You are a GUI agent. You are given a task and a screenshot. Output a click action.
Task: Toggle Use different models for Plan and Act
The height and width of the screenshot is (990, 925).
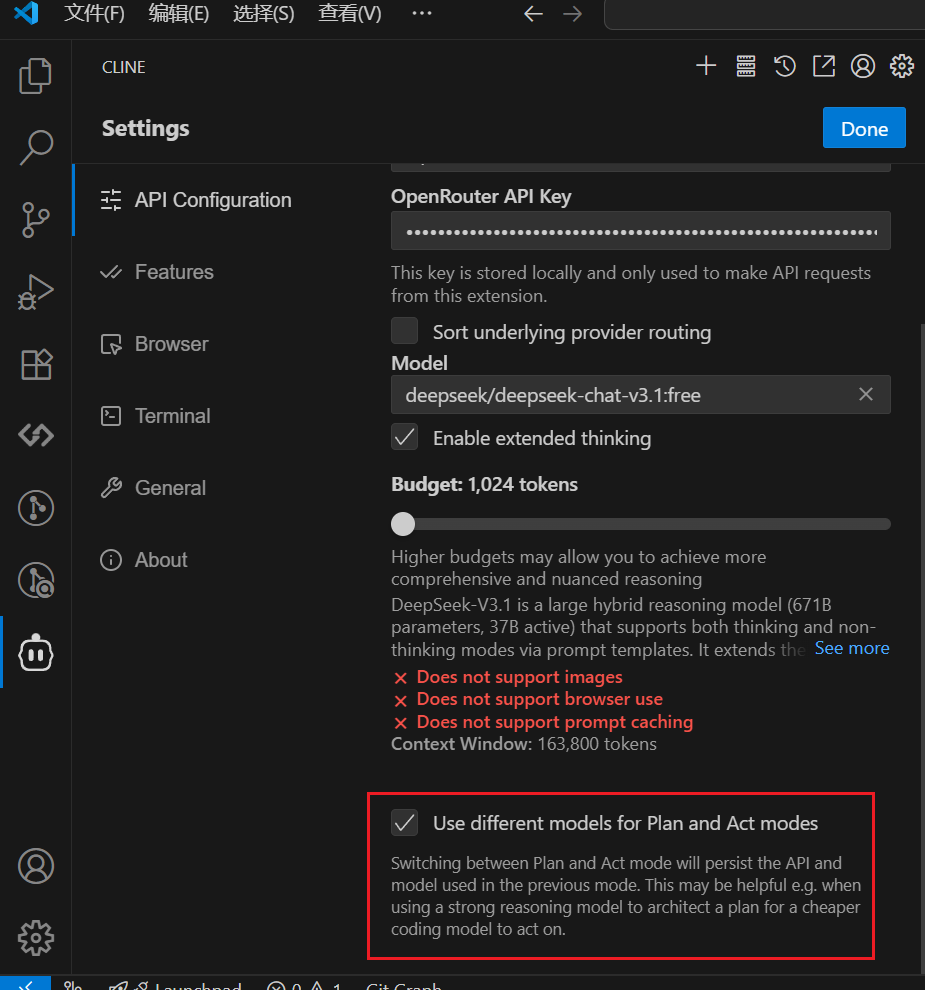pos(404,823)
